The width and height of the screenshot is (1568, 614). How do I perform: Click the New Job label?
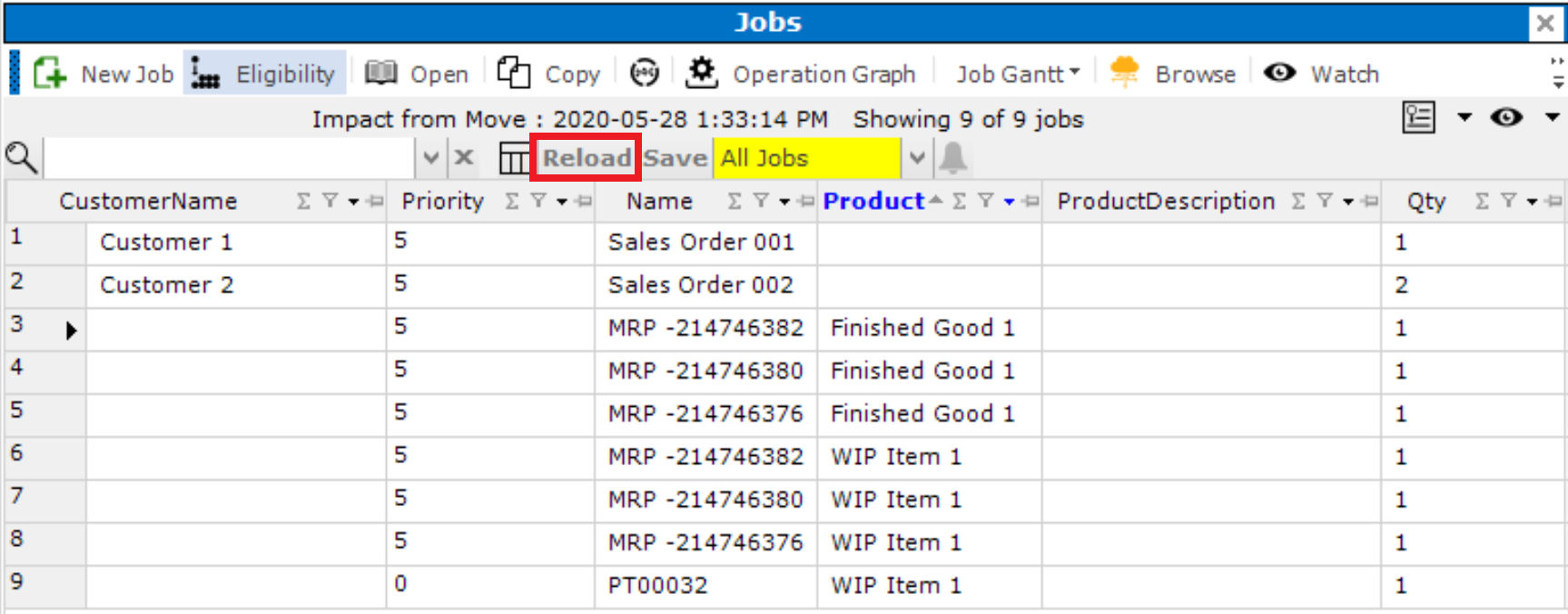127,74
